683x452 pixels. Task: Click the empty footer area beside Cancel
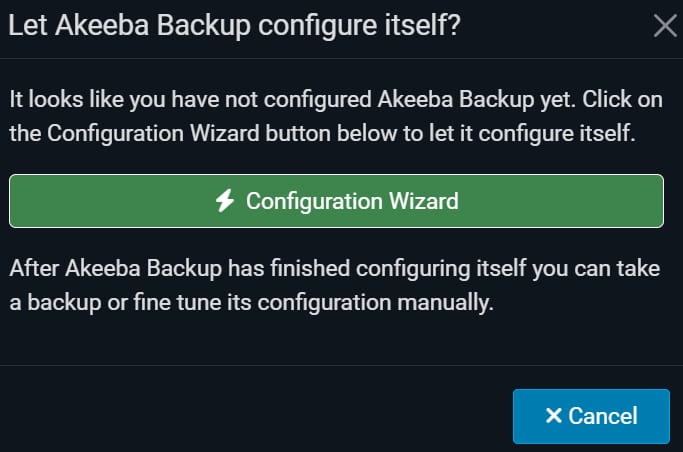point(256,409)
